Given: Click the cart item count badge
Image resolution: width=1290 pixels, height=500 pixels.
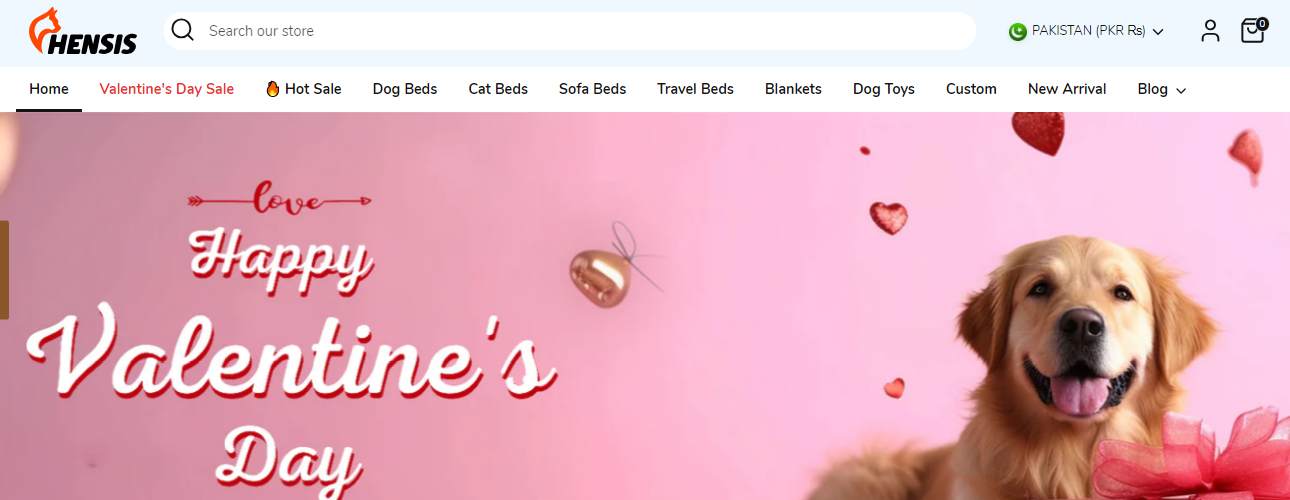Looking at the screenshot, I should (x=1262, y=23).
